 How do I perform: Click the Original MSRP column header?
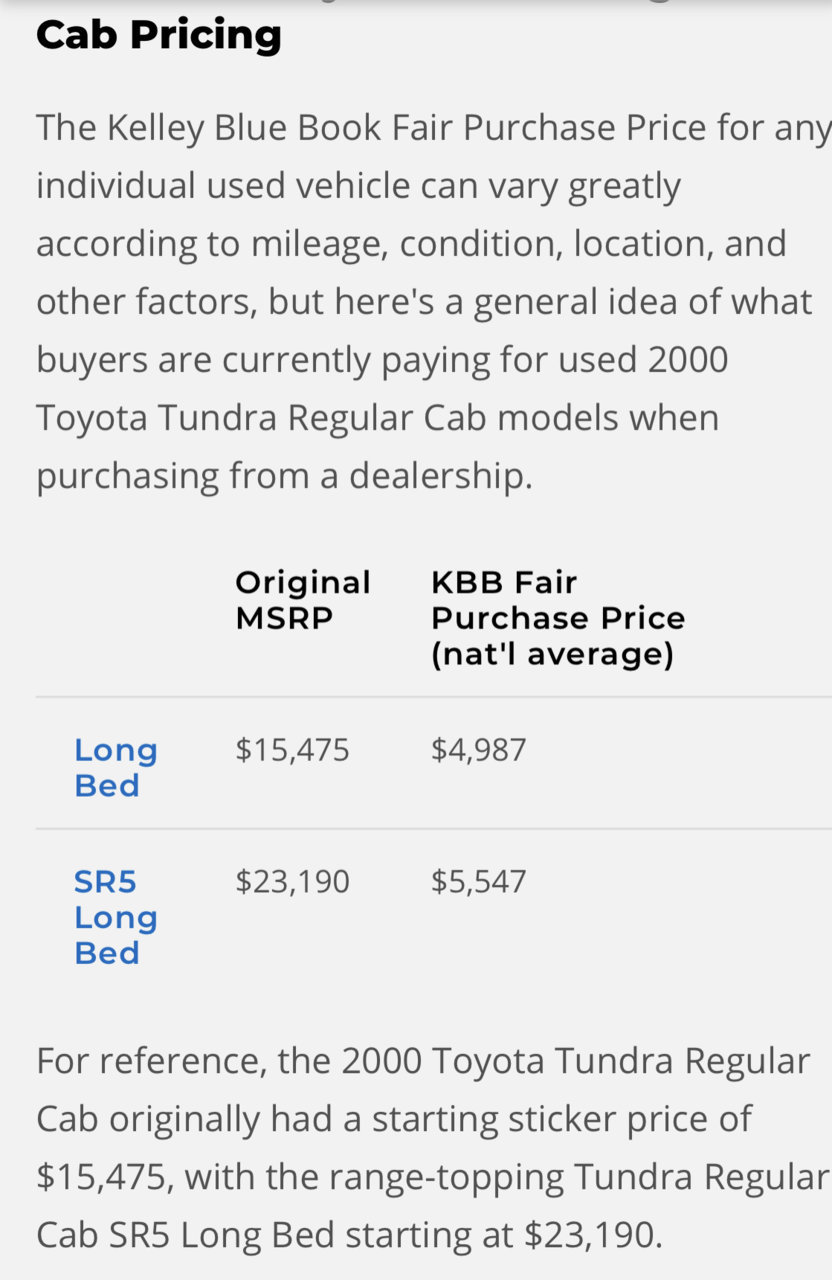click(303, 600)
